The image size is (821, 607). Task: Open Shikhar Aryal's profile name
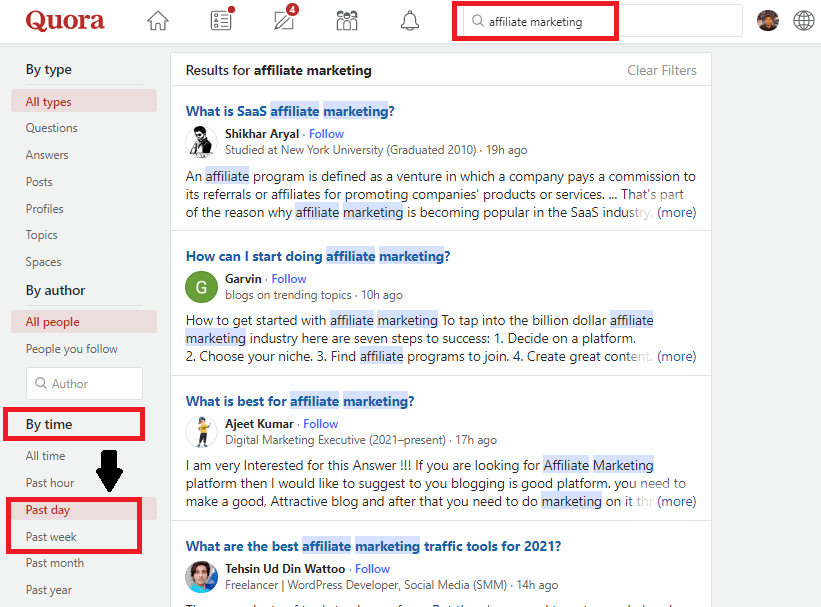point(262,134)
